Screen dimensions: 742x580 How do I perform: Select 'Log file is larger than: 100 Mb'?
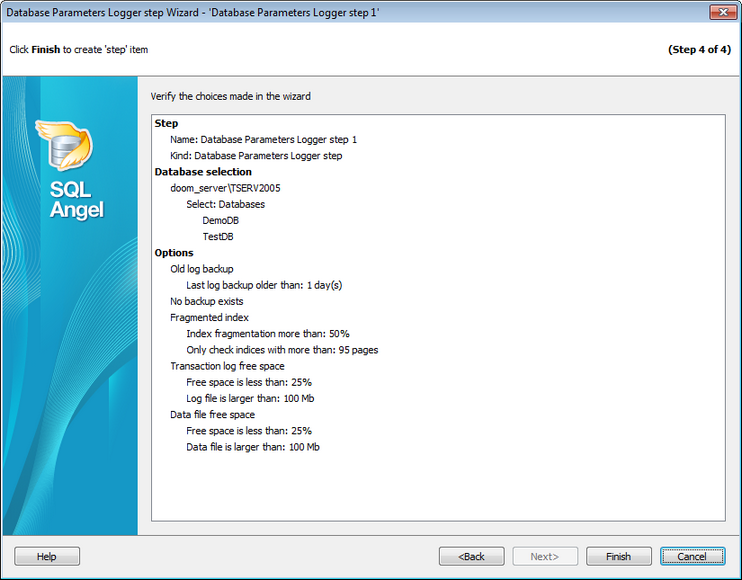point(250,398)
